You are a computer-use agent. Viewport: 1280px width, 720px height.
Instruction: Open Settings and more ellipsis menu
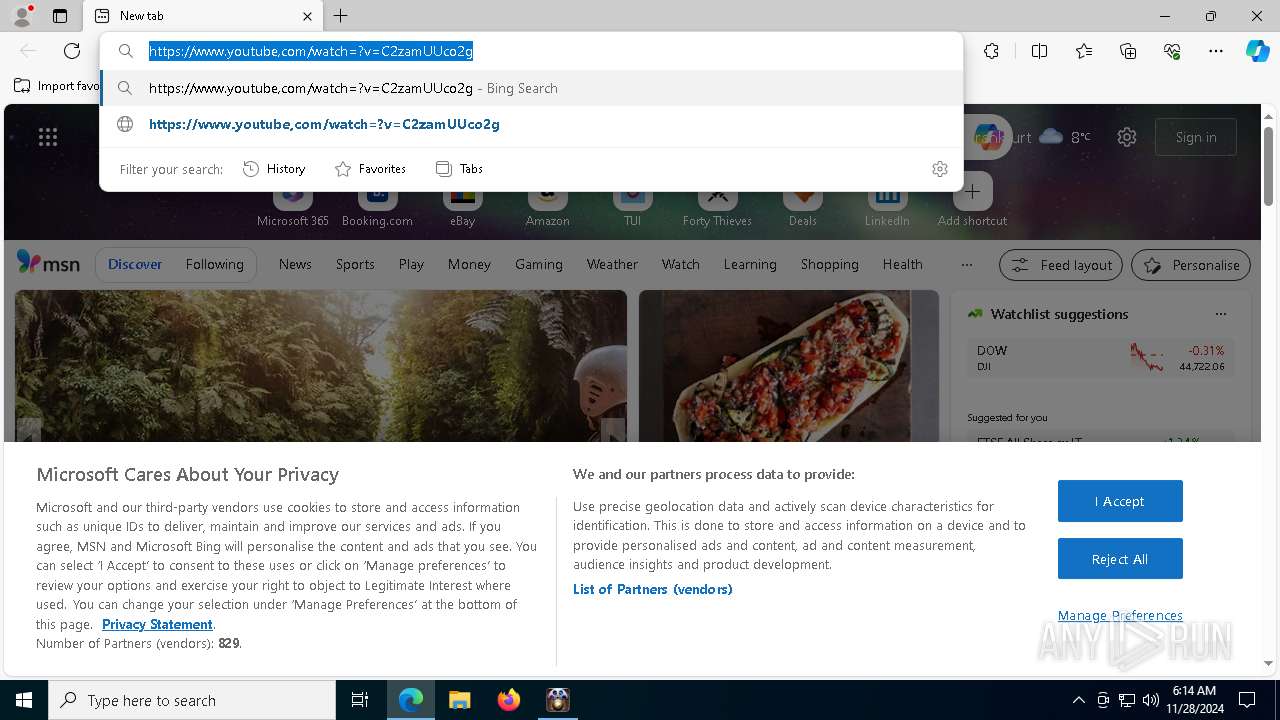click(1216, 51)
